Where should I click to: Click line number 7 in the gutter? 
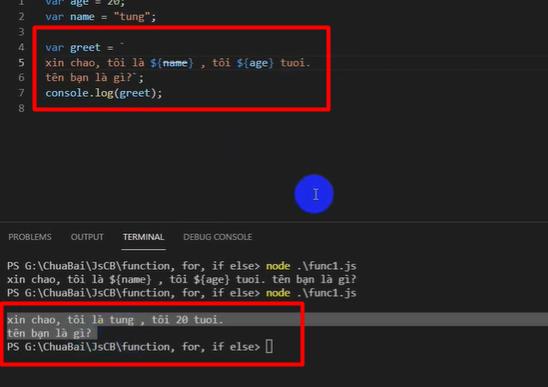click(x=21, y=93)
